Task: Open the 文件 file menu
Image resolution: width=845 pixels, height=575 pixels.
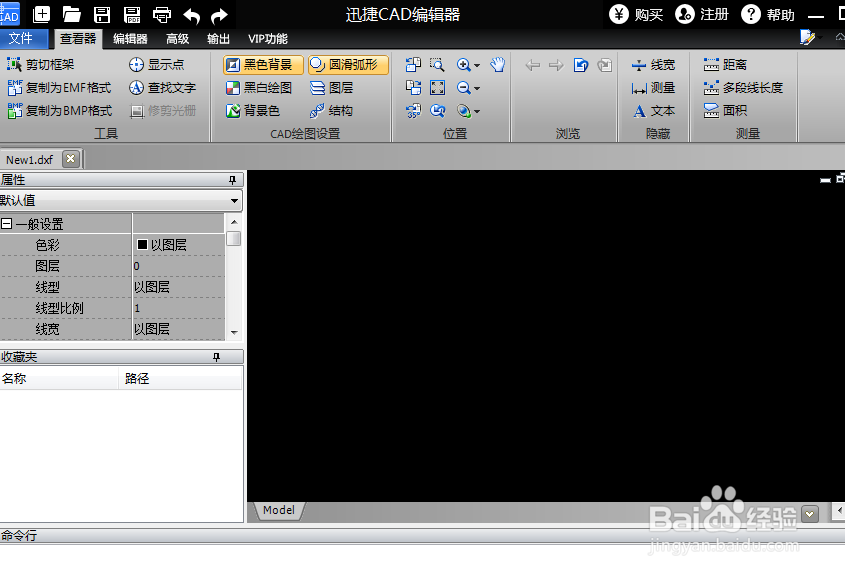Action: 23,38
